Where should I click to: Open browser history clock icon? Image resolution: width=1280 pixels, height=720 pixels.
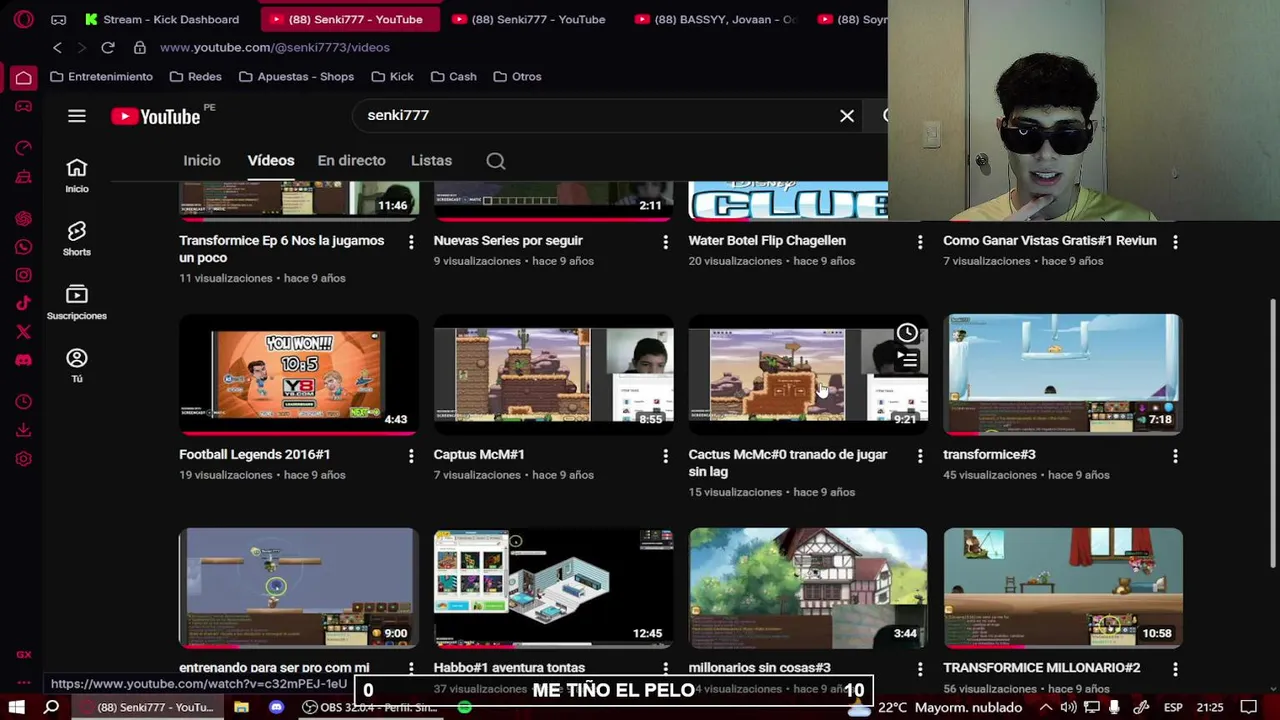click(x=23, y=402)
